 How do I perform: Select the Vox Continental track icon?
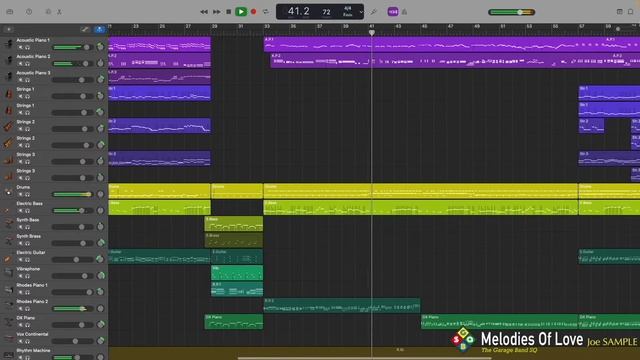point(8,338)
